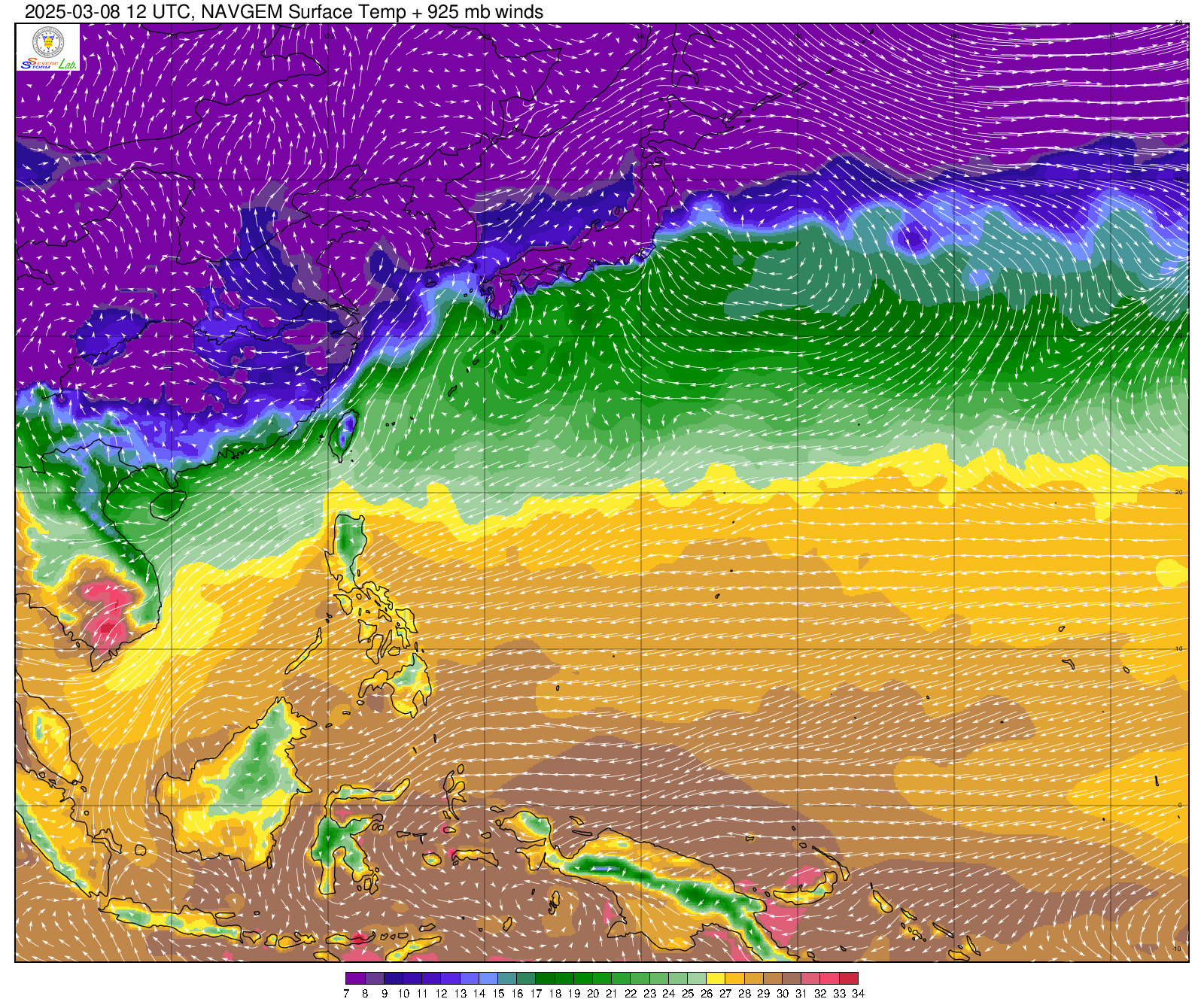
Task: Select the swatch between 10 and 11
Action: tap(412, 979)
